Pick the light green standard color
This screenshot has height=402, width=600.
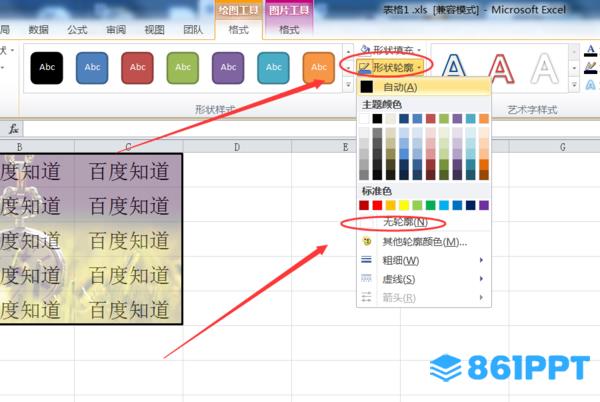point(417,205)
